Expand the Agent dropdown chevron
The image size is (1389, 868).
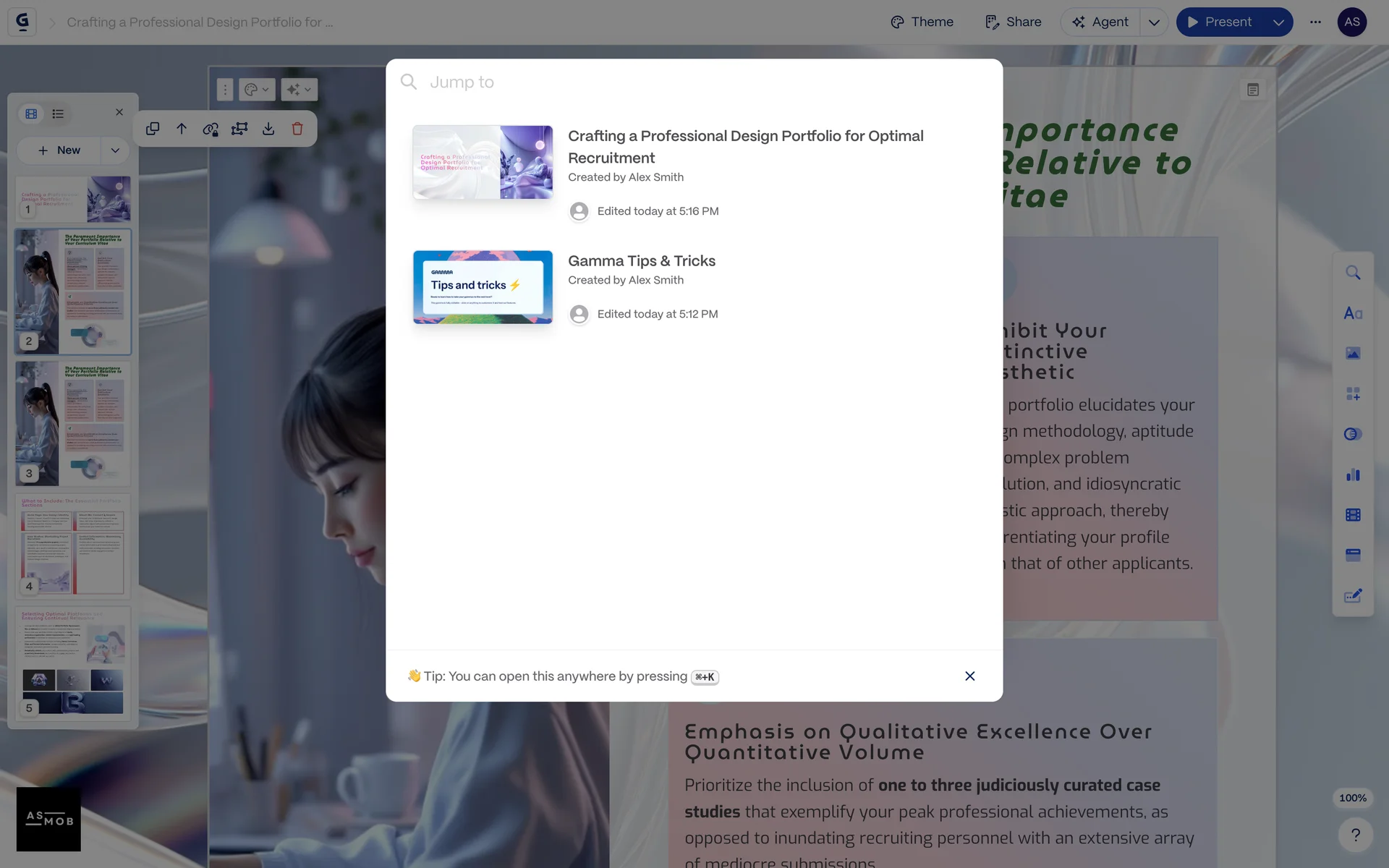point(1154,22)
